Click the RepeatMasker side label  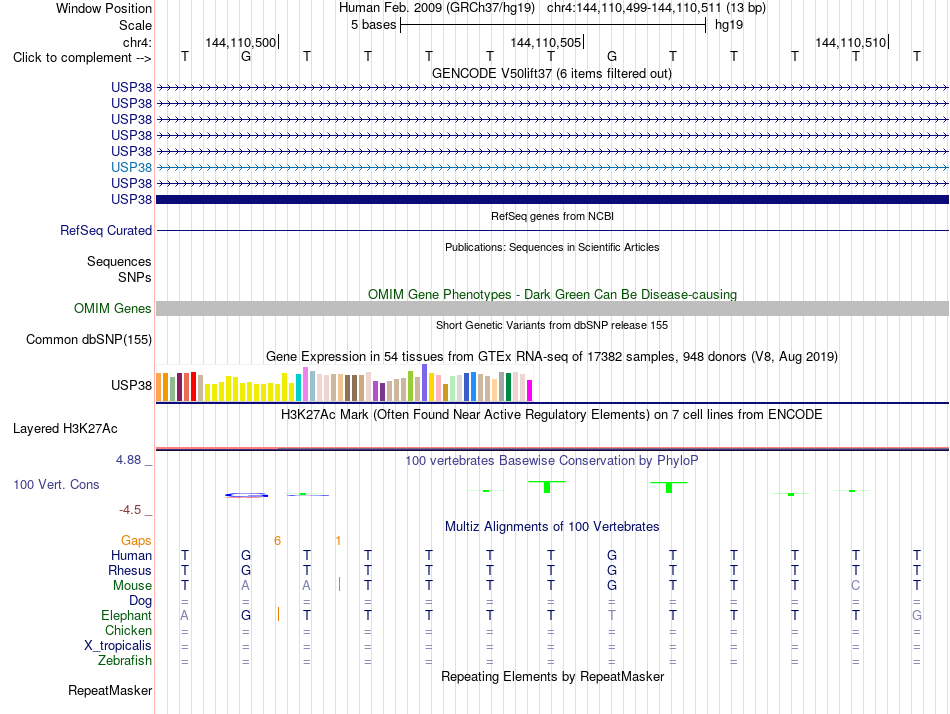[x=110, y=690]
